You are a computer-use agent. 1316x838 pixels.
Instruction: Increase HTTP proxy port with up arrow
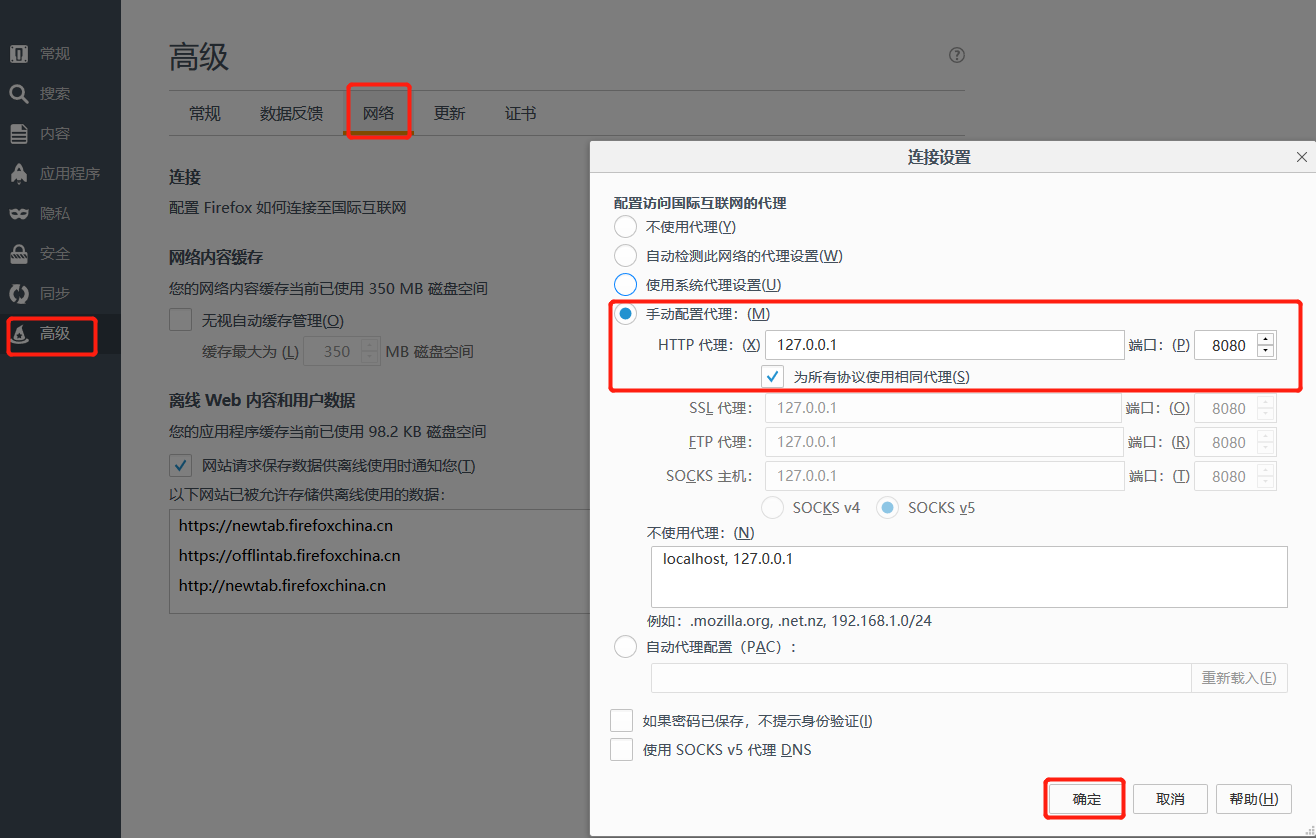point(1266,338)
